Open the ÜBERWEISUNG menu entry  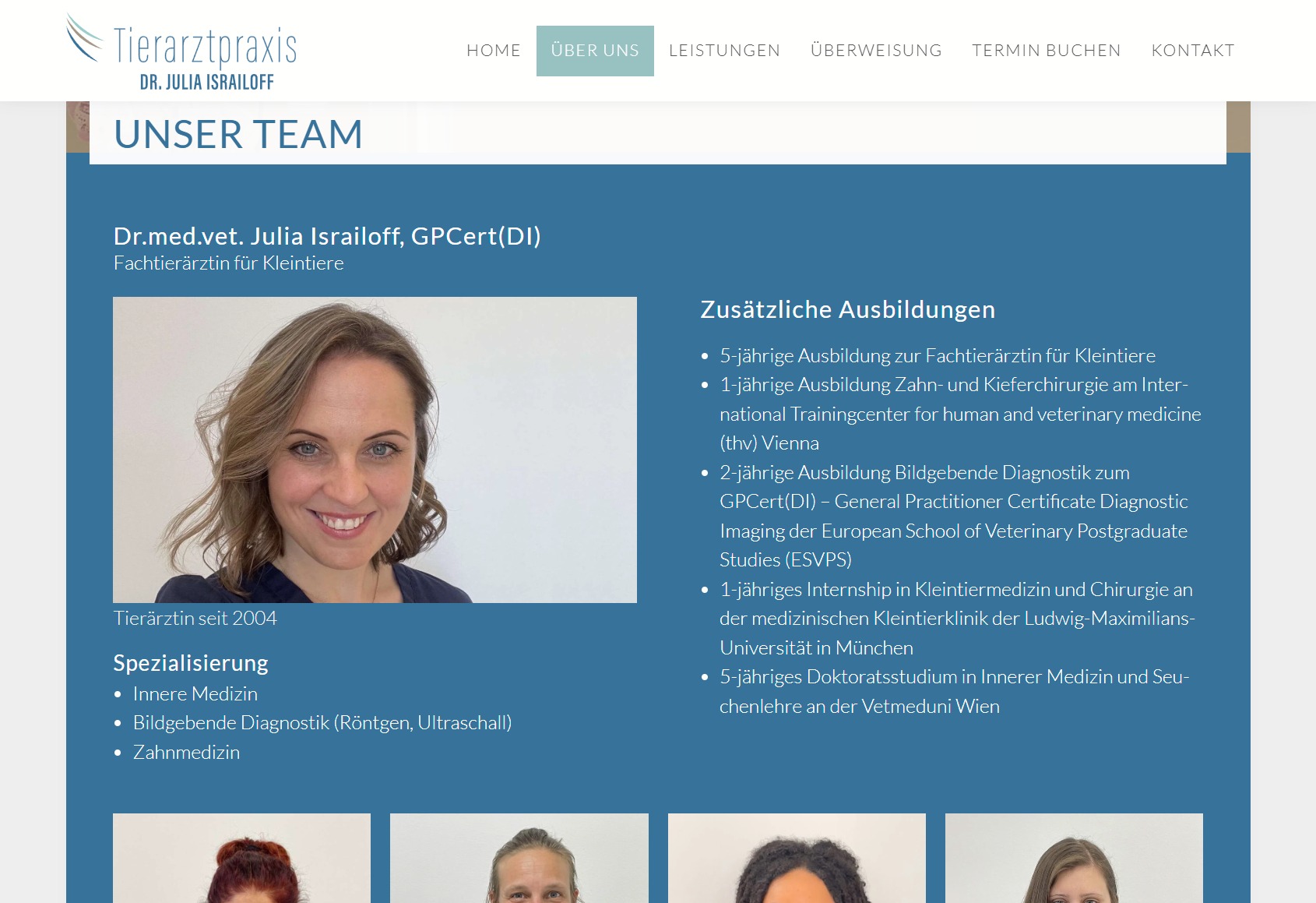click(876, 51)
